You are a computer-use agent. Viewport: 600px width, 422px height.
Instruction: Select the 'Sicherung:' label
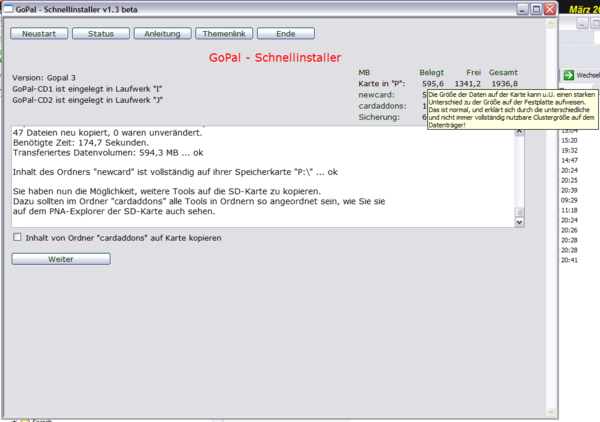[379, 117]
